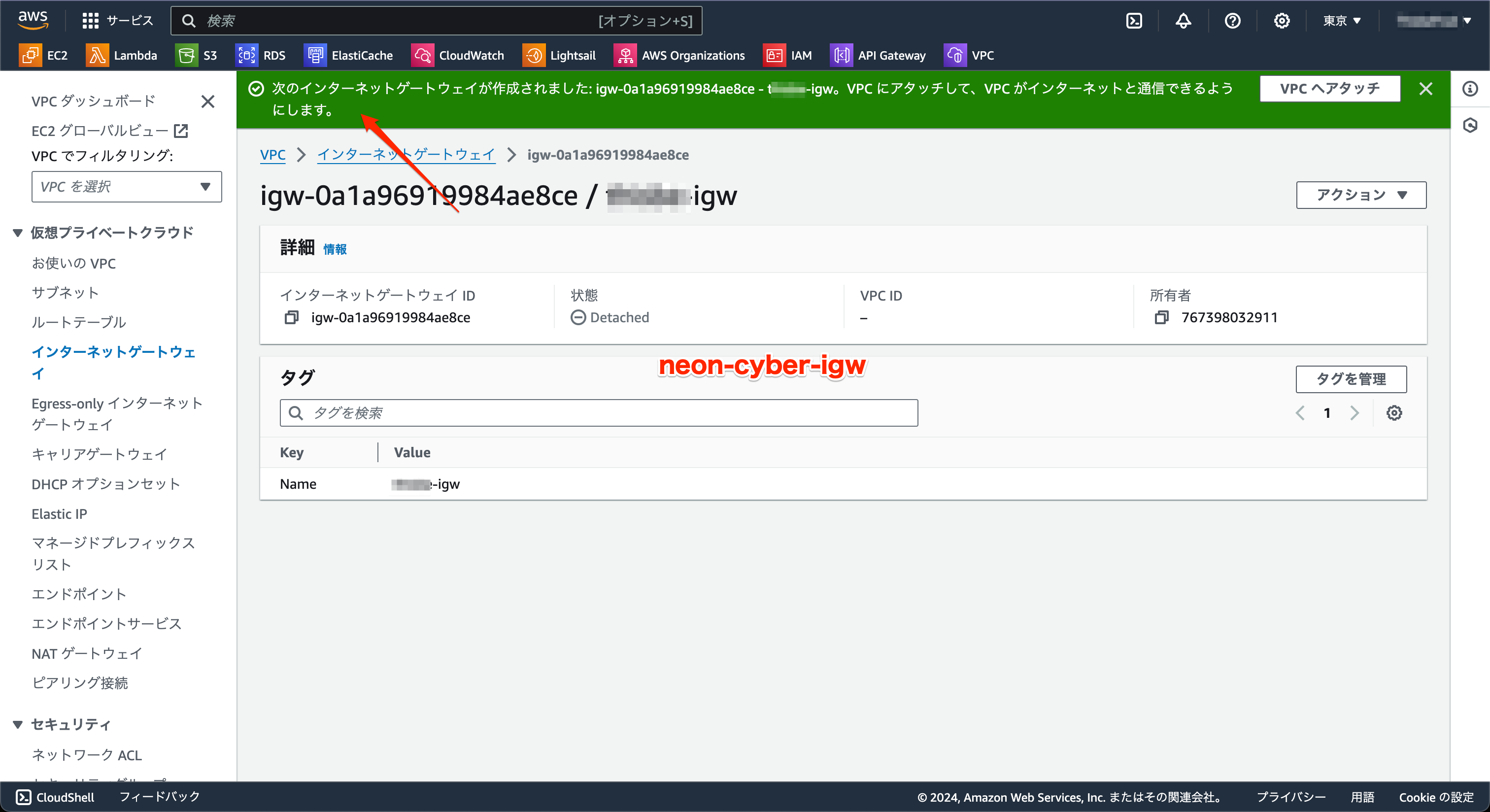Image resolution: width=1490 pixels, height=812 pixels.
Task: Click the タグを管理 button
Action: coord(1351,379)
